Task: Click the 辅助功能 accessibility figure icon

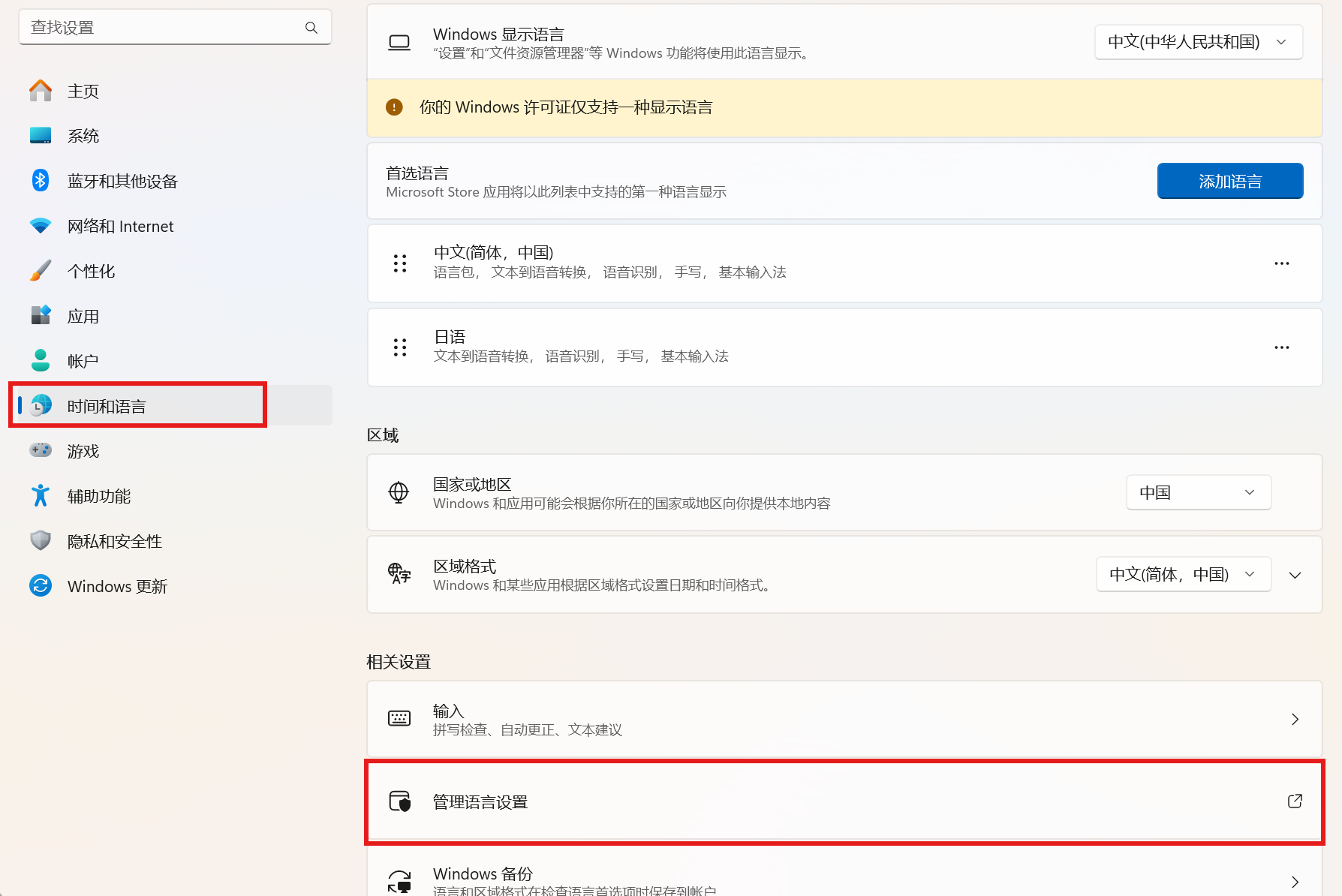Action: pyautogui.click(x=41, y=496)
